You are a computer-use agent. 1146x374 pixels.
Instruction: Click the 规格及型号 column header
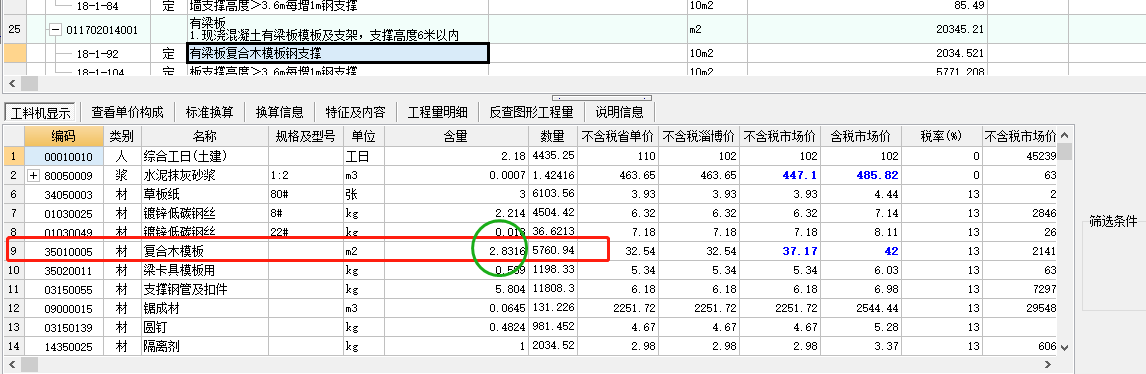pyautogui.click(x=306, y=136)
